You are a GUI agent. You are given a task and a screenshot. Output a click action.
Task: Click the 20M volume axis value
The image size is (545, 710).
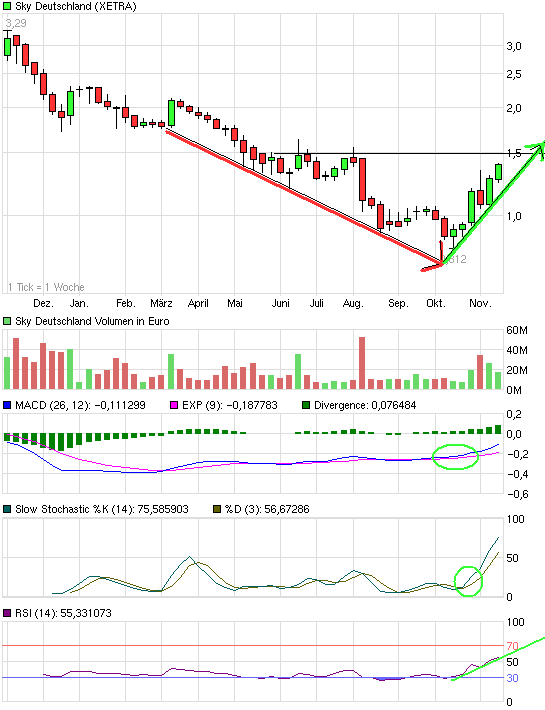(x=517, y=370)
